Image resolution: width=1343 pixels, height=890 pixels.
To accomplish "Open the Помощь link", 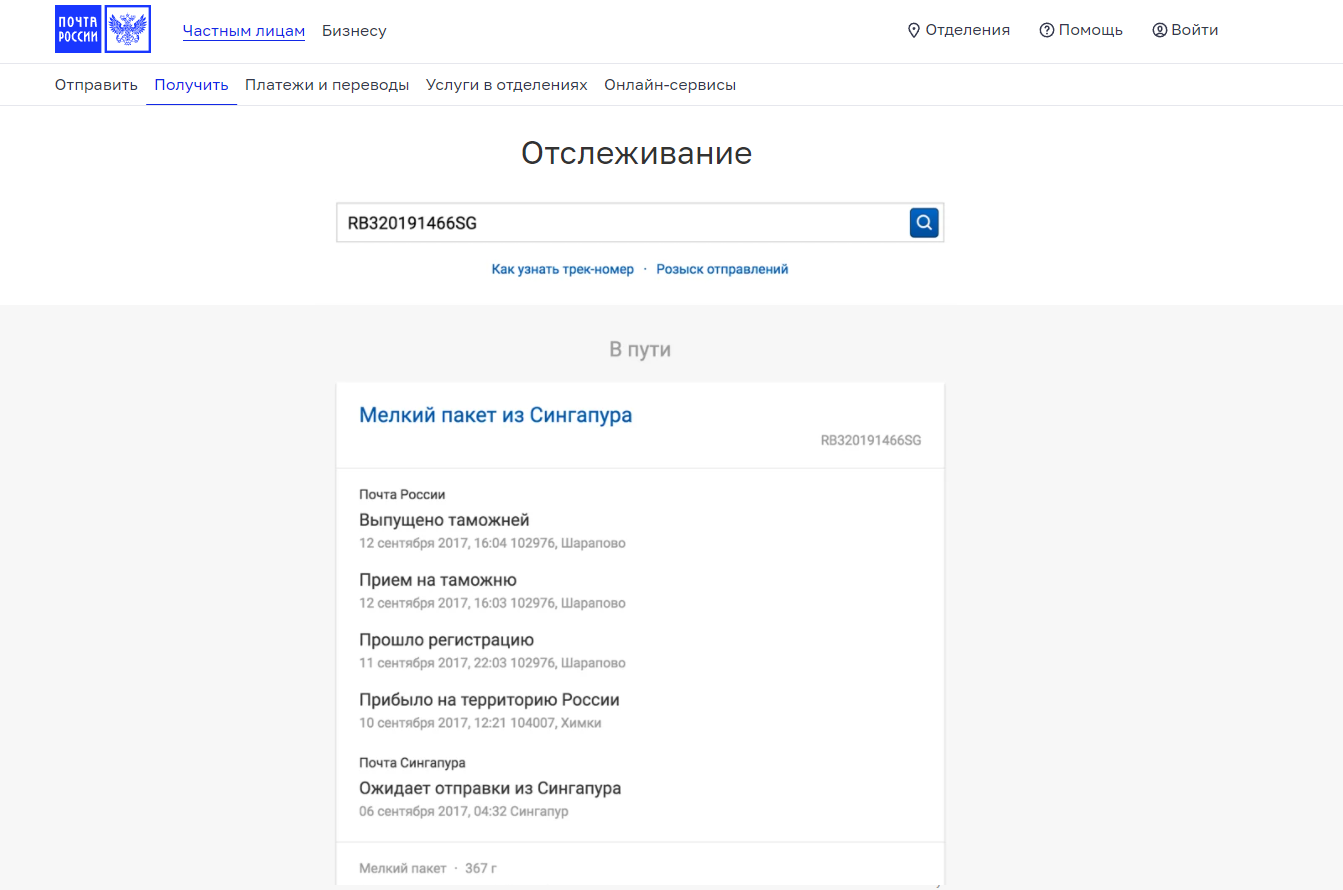I will [1091, 30].
